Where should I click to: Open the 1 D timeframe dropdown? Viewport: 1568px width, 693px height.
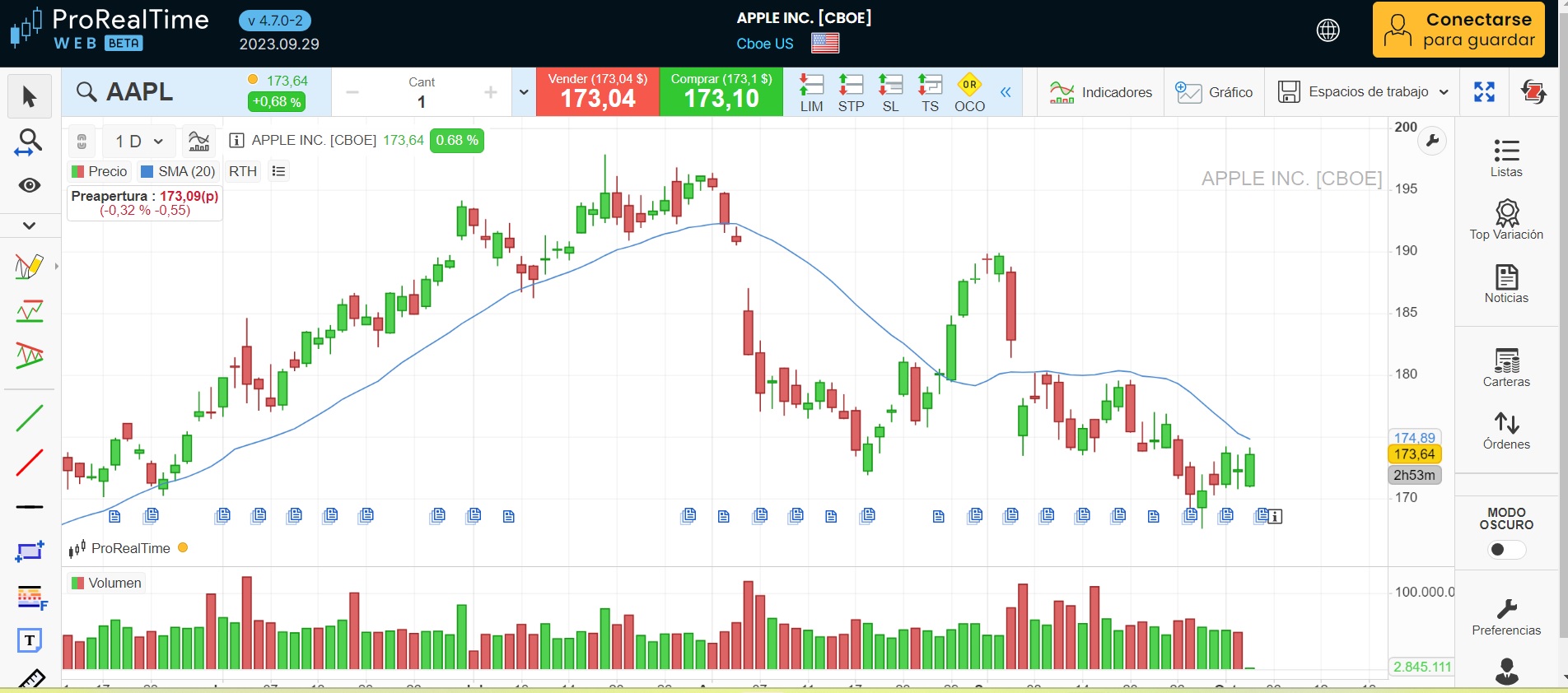(x=138, y=142)
